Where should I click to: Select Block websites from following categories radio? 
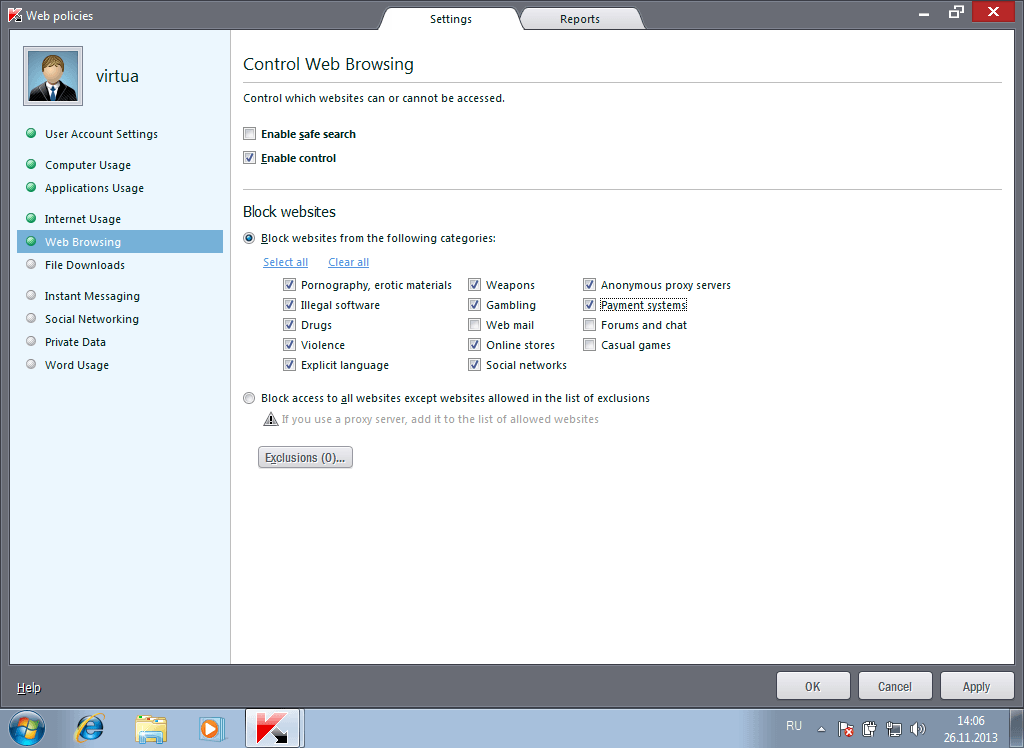click(x=249, y=238)
